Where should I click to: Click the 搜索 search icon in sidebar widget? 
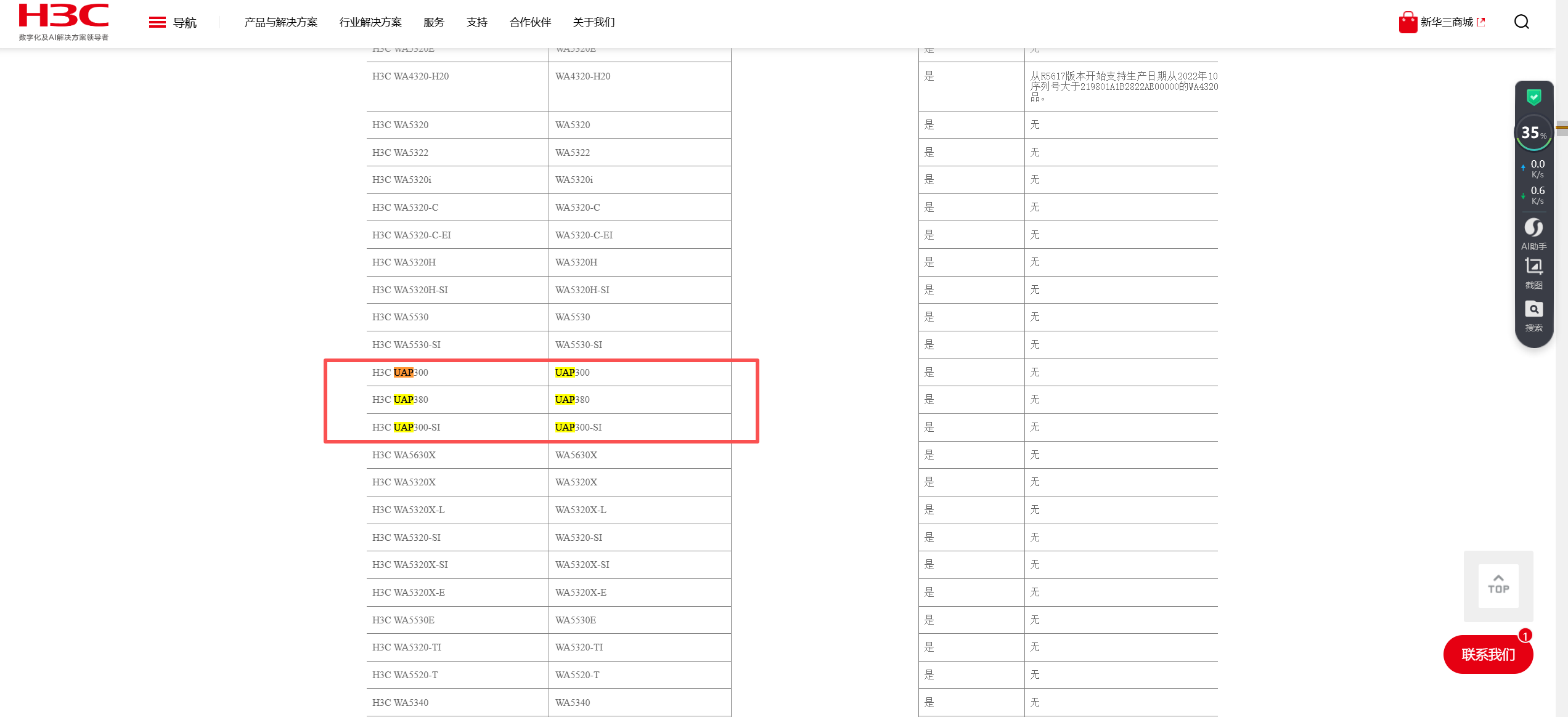click(1533, 309)
